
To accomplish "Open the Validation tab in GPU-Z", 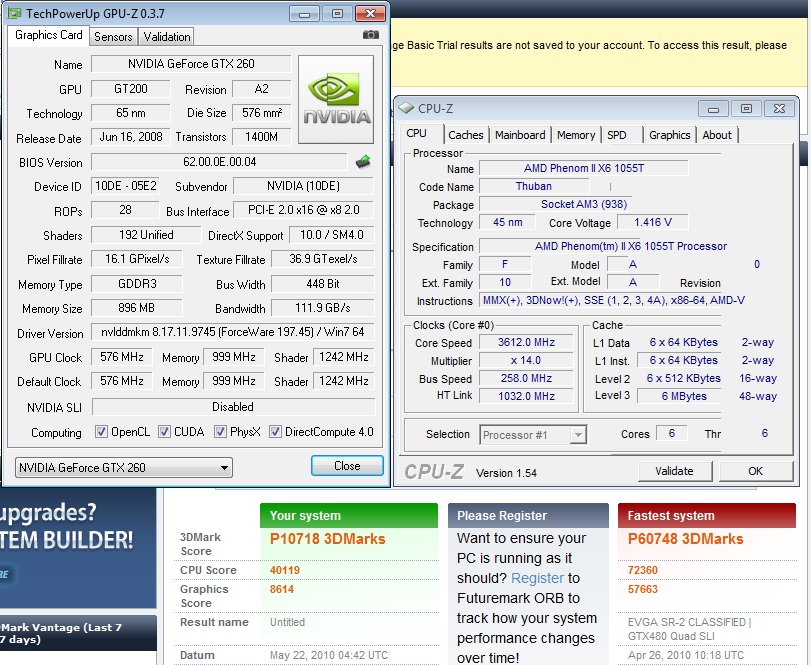I will [167, 37].
